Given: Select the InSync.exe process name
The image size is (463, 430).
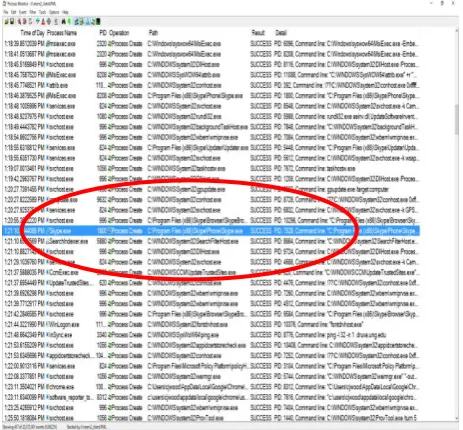Looking at the screenshot, I should tap(60, 335).
